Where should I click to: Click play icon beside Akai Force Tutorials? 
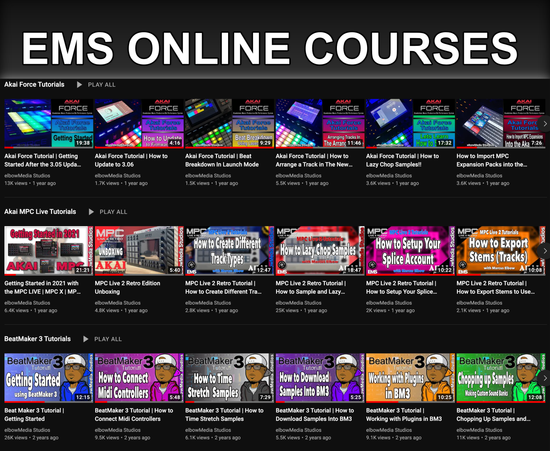pos(79,85)
